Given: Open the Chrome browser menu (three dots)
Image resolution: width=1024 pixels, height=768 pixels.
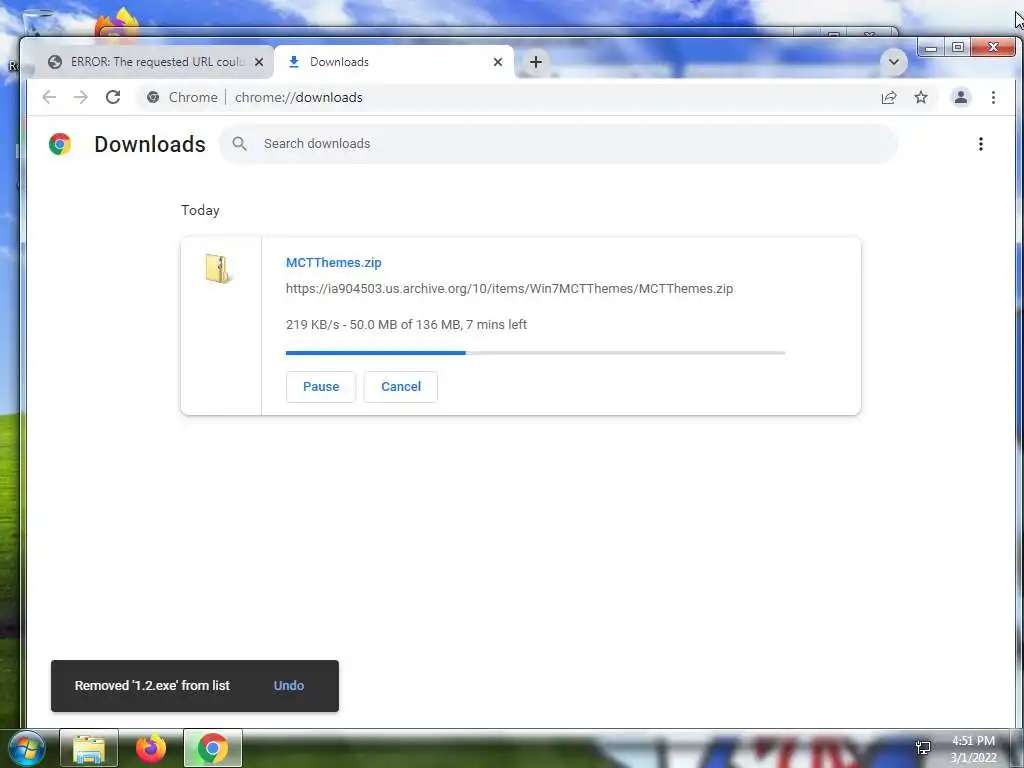Looking at the screenshot, I should coord(993,97).
